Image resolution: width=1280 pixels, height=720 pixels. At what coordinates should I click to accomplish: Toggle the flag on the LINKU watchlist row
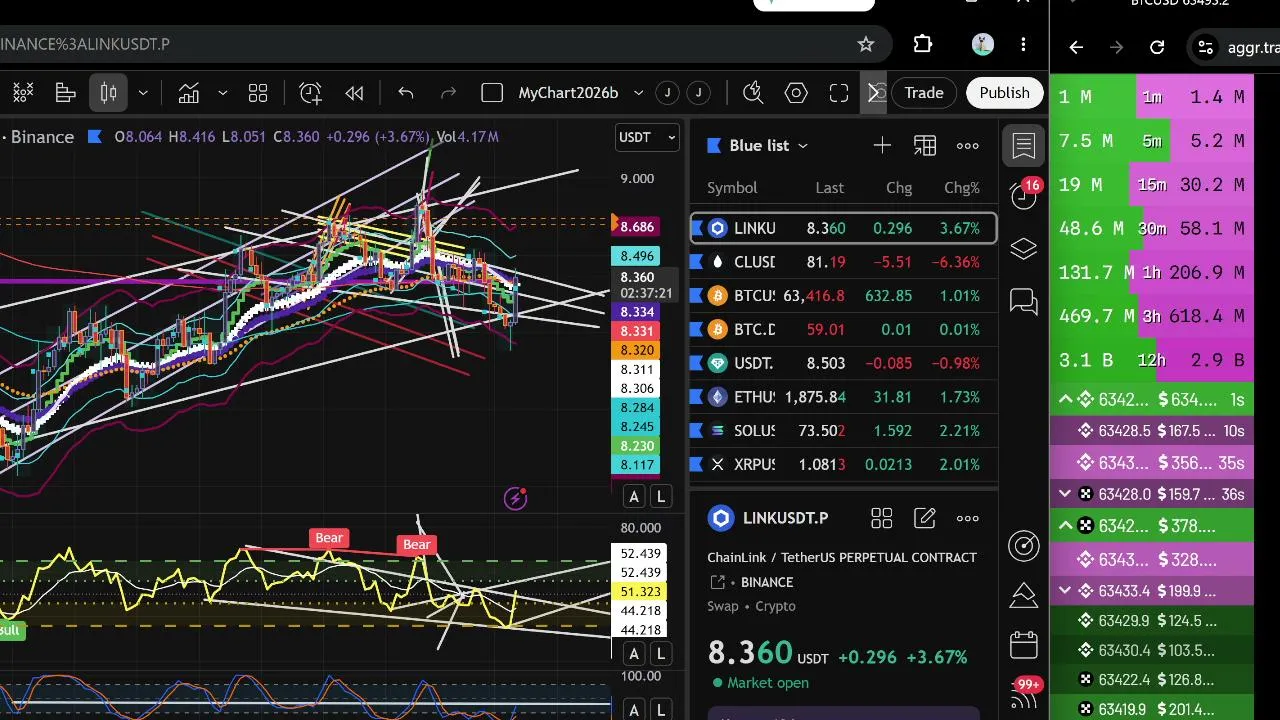click(x=696, y=228)
